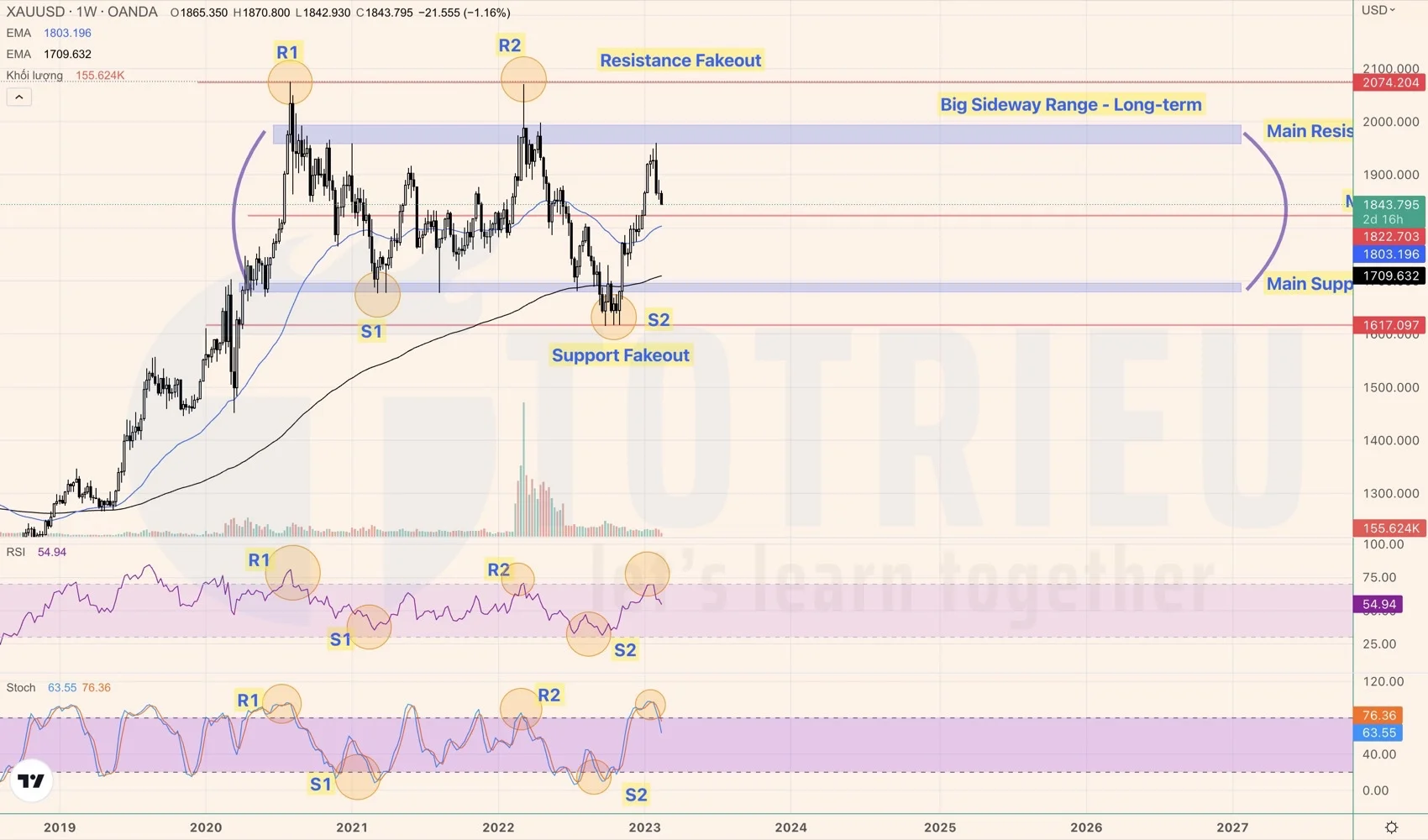Click the 25.00 level on the RSI axis
The image size is (1428, 840).
[x=1379, y=643]
